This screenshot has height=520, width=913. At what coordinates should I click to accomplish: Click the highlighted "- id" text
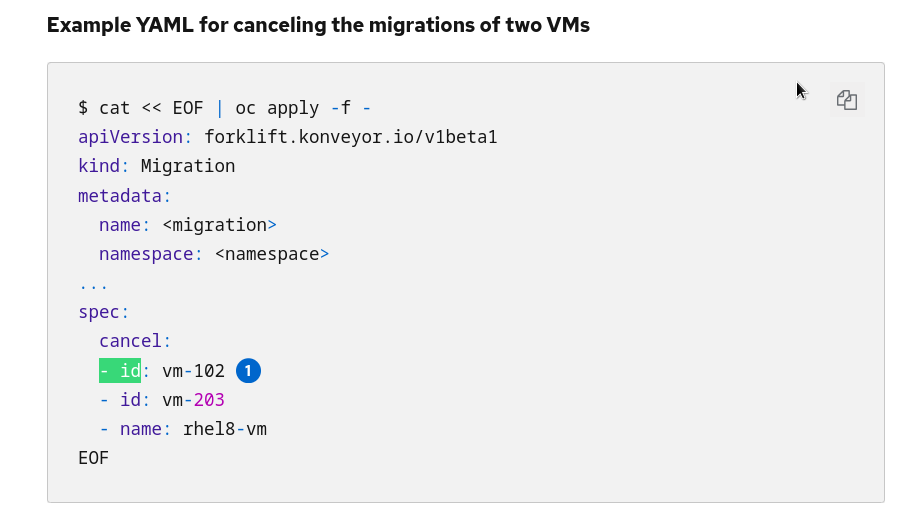pyautogui.click(x=120, y=371)
